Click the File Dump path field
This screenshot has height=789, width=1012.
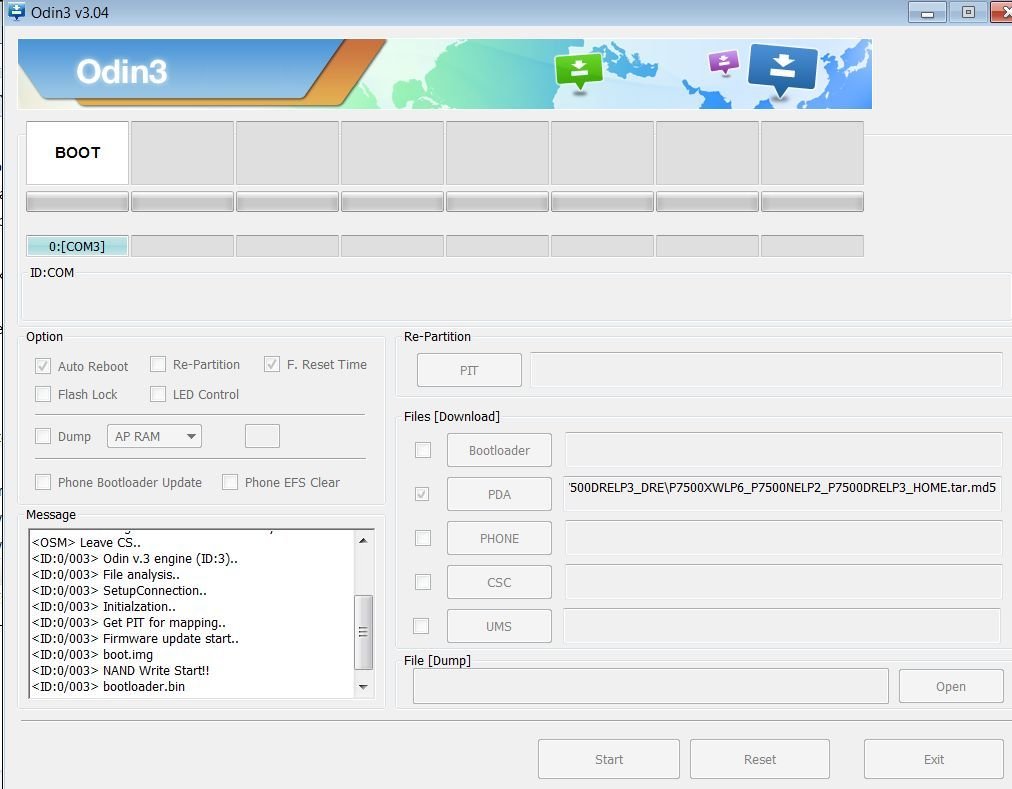651,686
